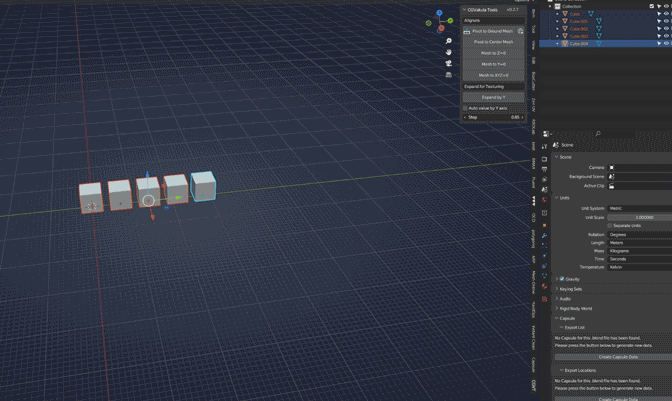672x401 pixels.
Task: Open the Output properties tab icon
Action: 544,169
